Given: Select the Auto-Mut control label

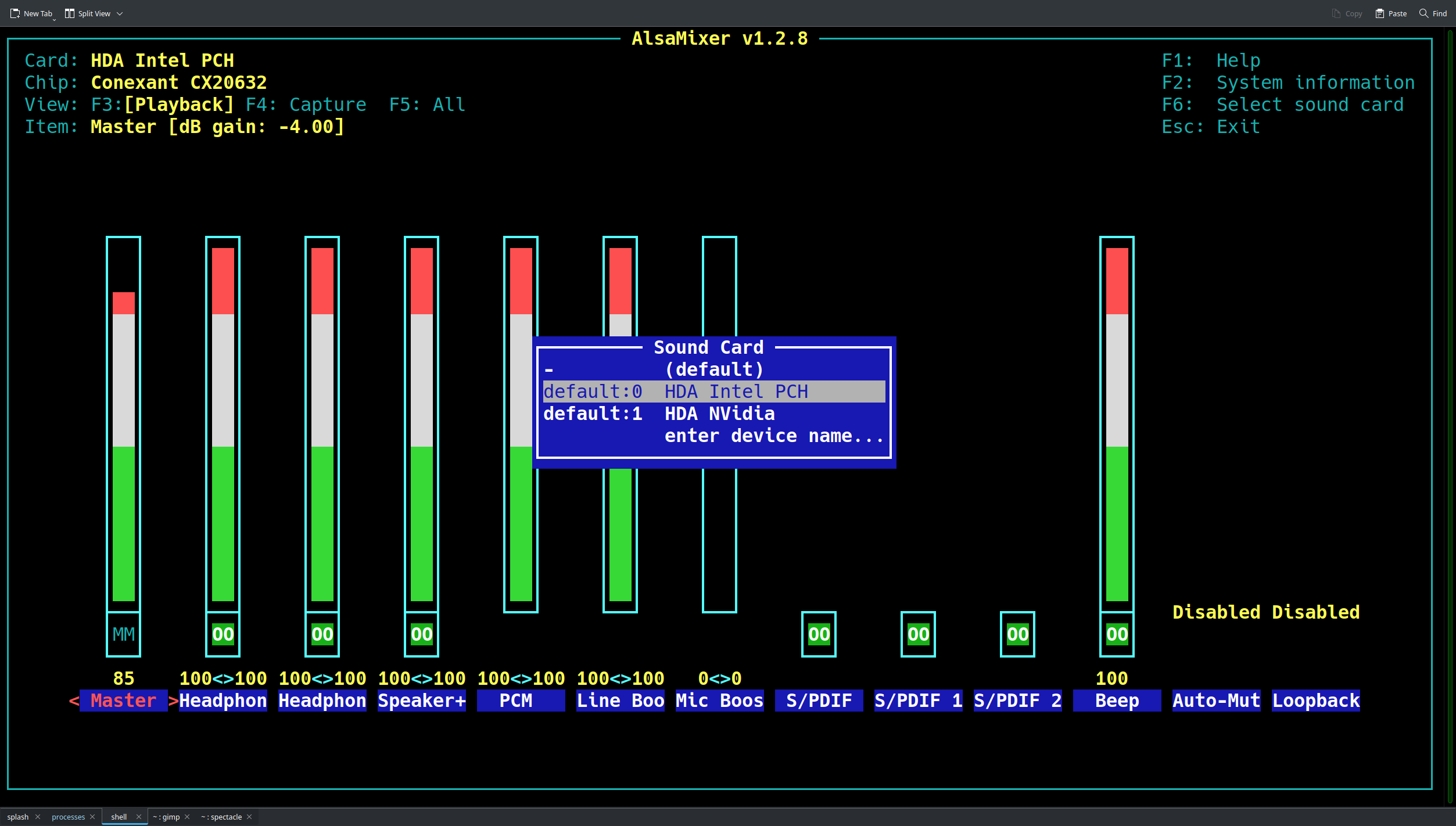Looking at the screenshot, I should tap(1217, 701).
